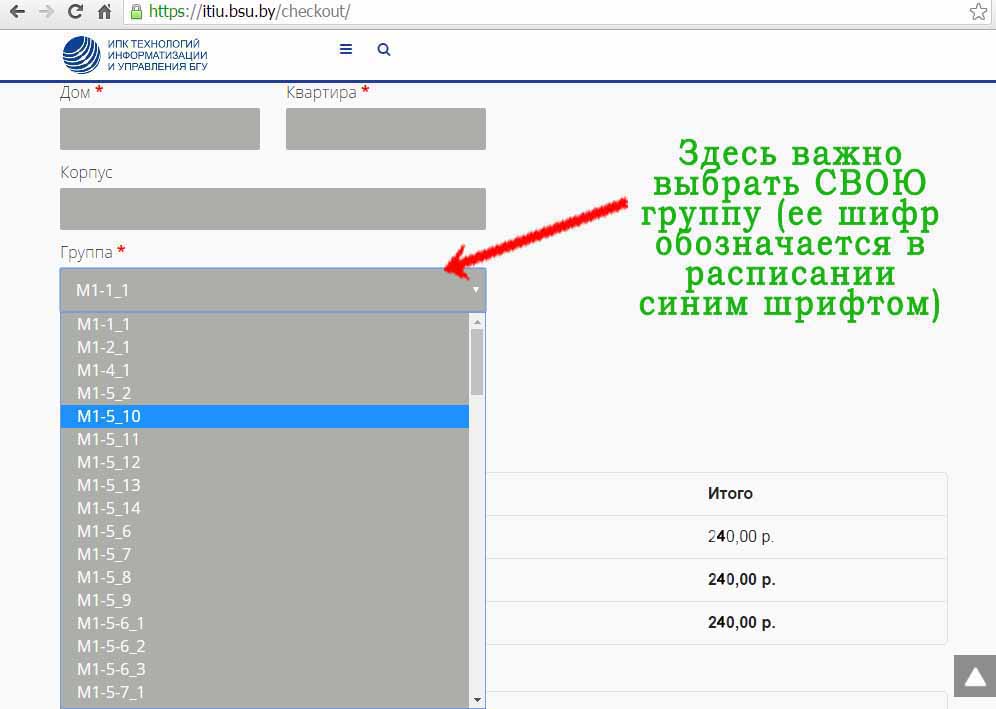Focus the Корпус input field
This screenshot has width=996, height=709.
(273, 208)
